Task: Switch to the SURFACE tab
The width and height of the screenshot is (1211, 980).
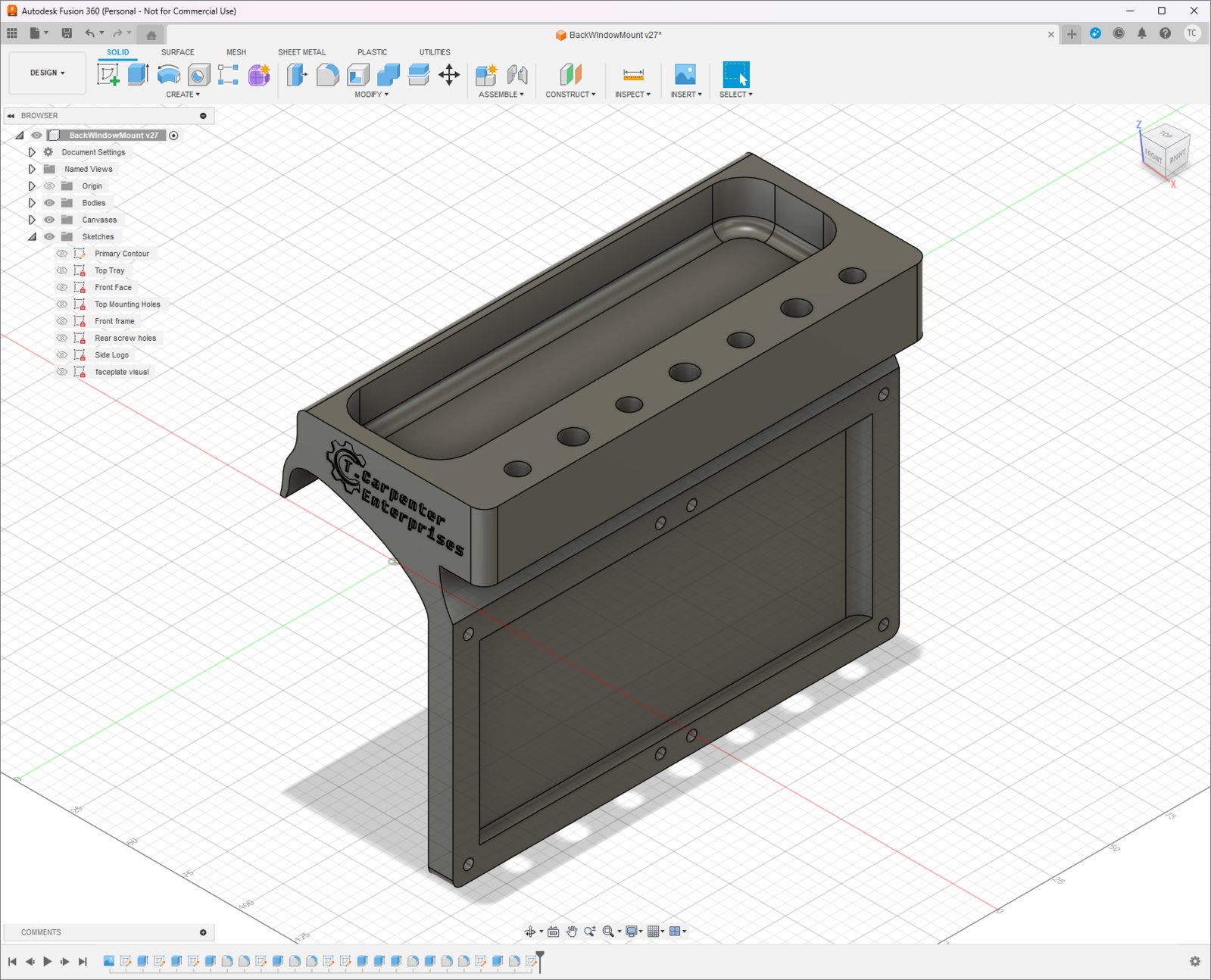Action: [x=177, y=52]
